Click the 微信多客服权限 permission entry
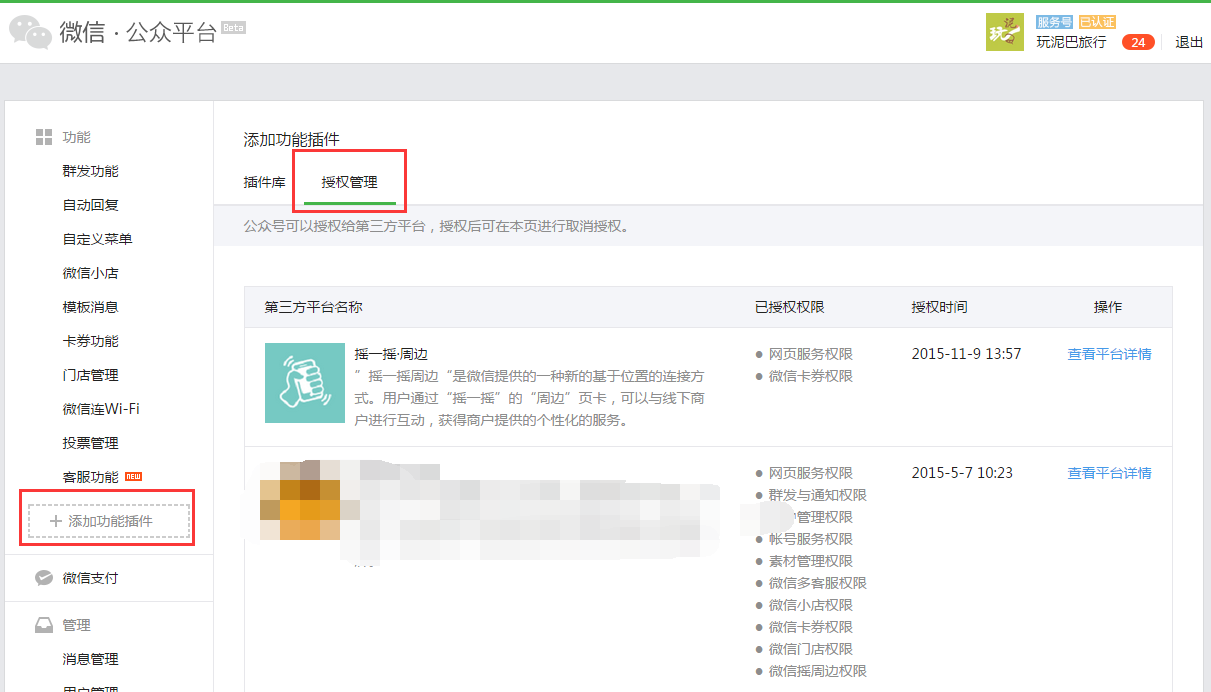This screenshot has height=692, width=1211. click(x=817, y=583)
